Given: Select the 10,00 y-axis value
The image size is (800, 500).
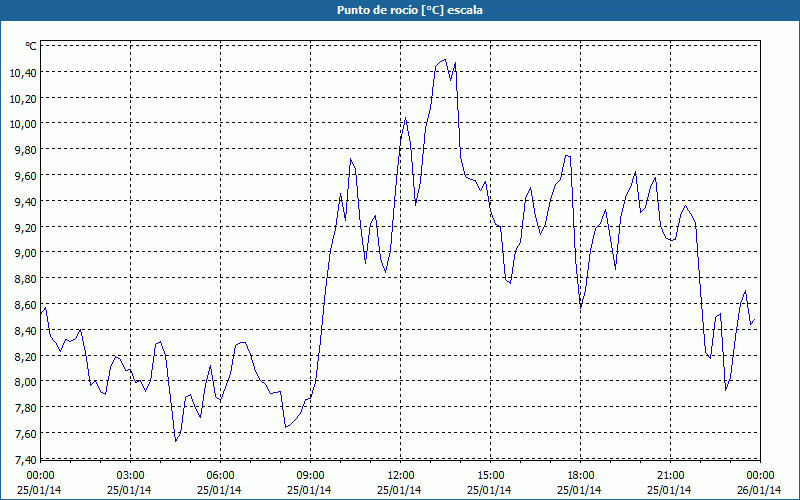Looking at the screenshot, I should pyautogui.click(x=23, y=124).
